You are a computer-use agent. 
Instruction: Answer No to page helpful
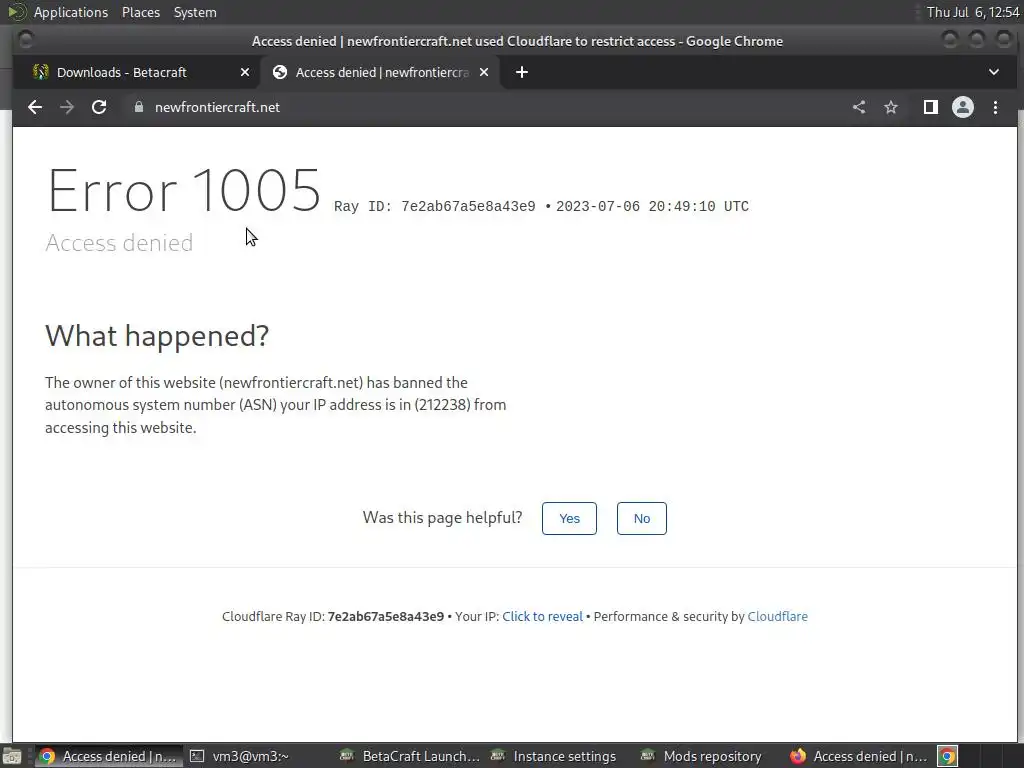tap(641, 519)
